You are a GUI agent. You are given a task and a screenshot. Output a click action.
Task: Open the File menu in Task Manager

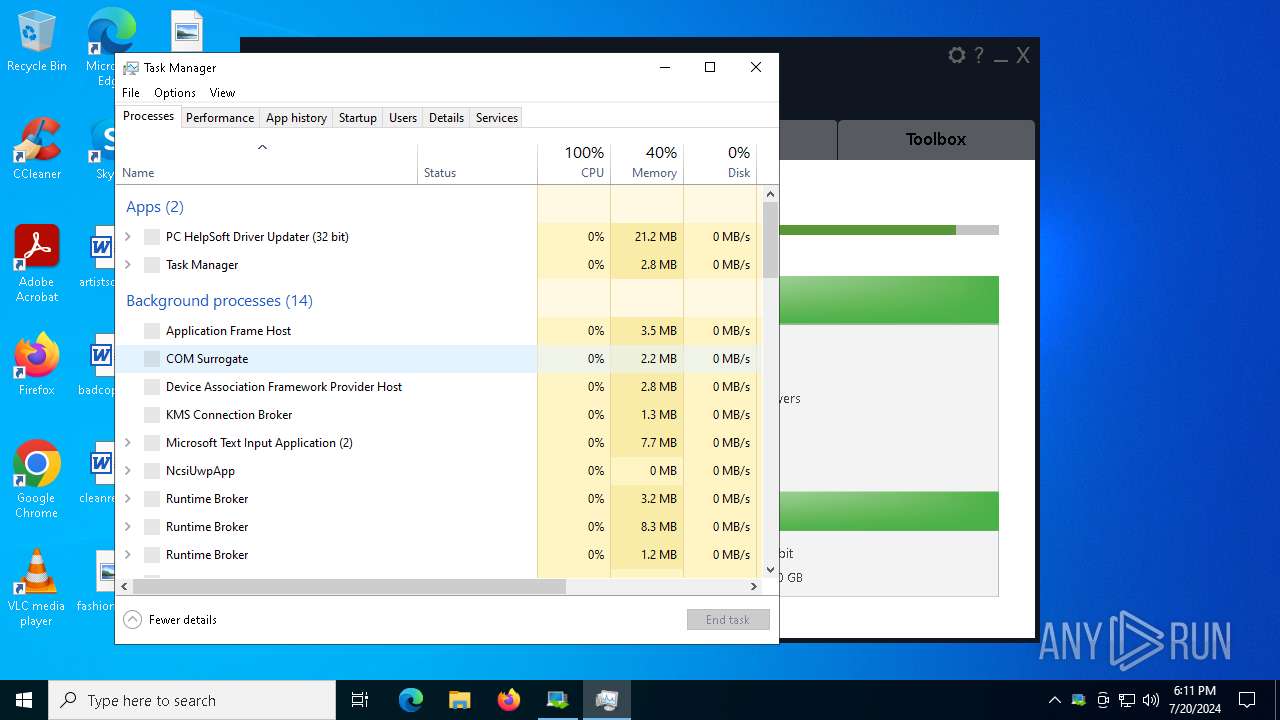click(131, 93)
